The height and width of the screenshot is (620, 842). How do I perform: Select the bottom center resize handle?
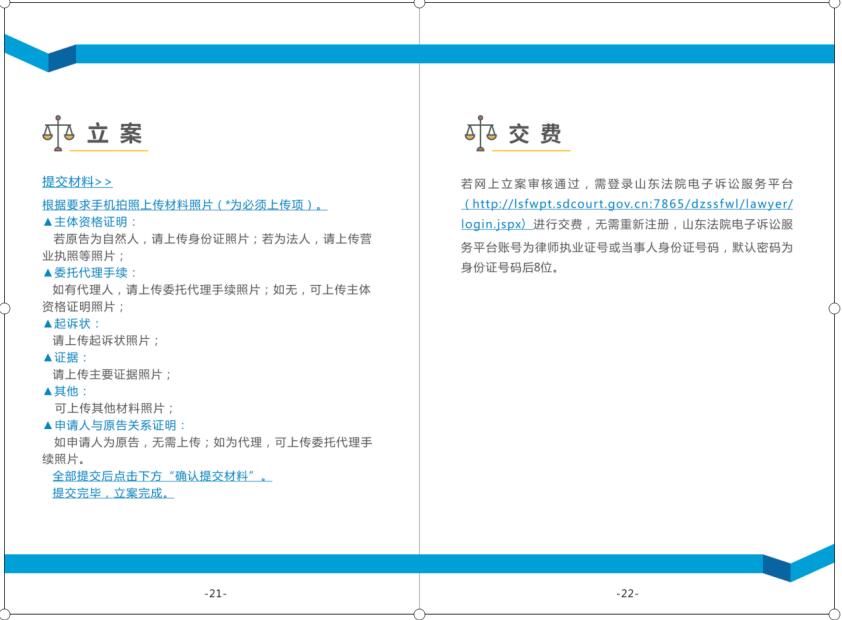tap(420, 614)
